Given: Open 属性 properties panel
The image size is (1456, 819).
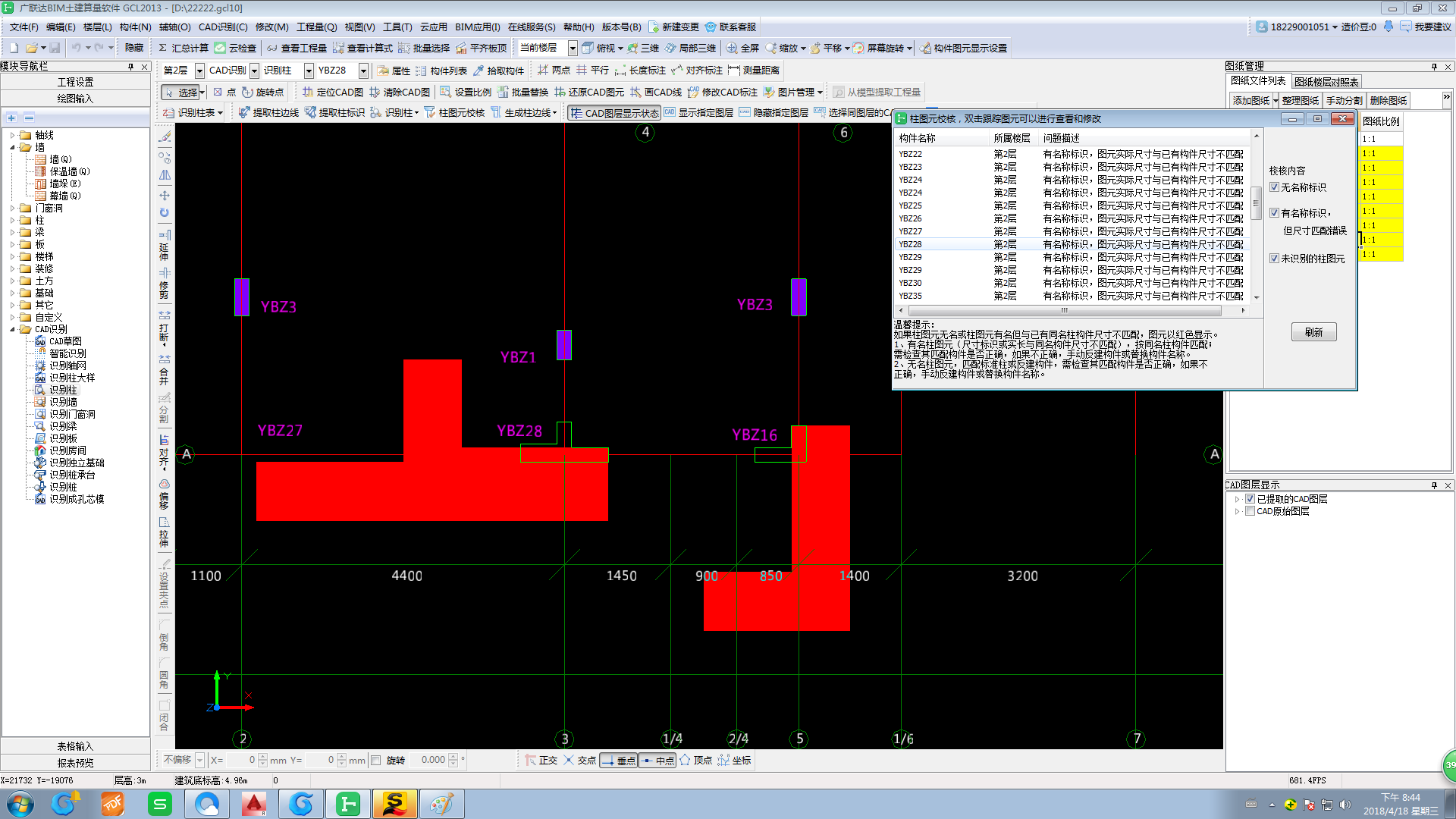Looking at the screenshot, I should [394, 71].
